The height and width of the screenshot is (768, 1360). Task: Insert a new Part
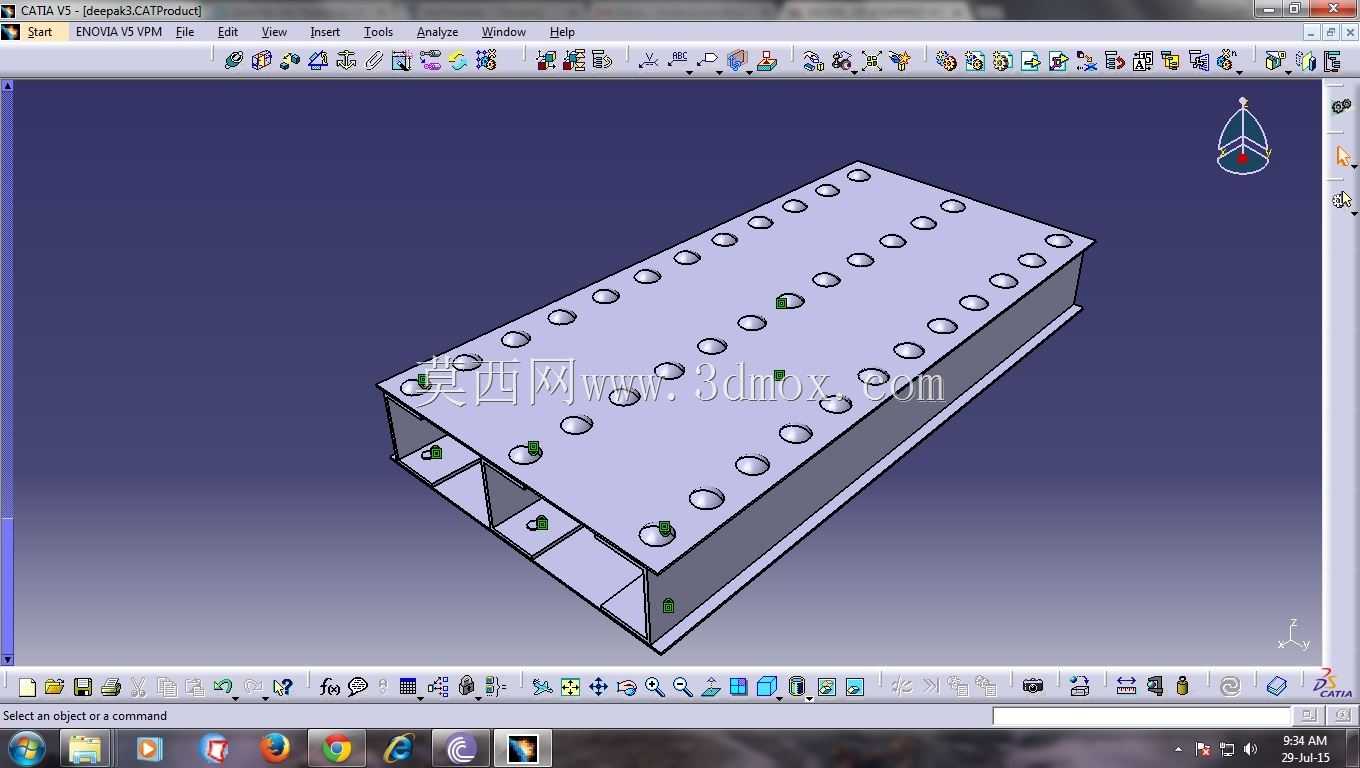[1002, 61]
